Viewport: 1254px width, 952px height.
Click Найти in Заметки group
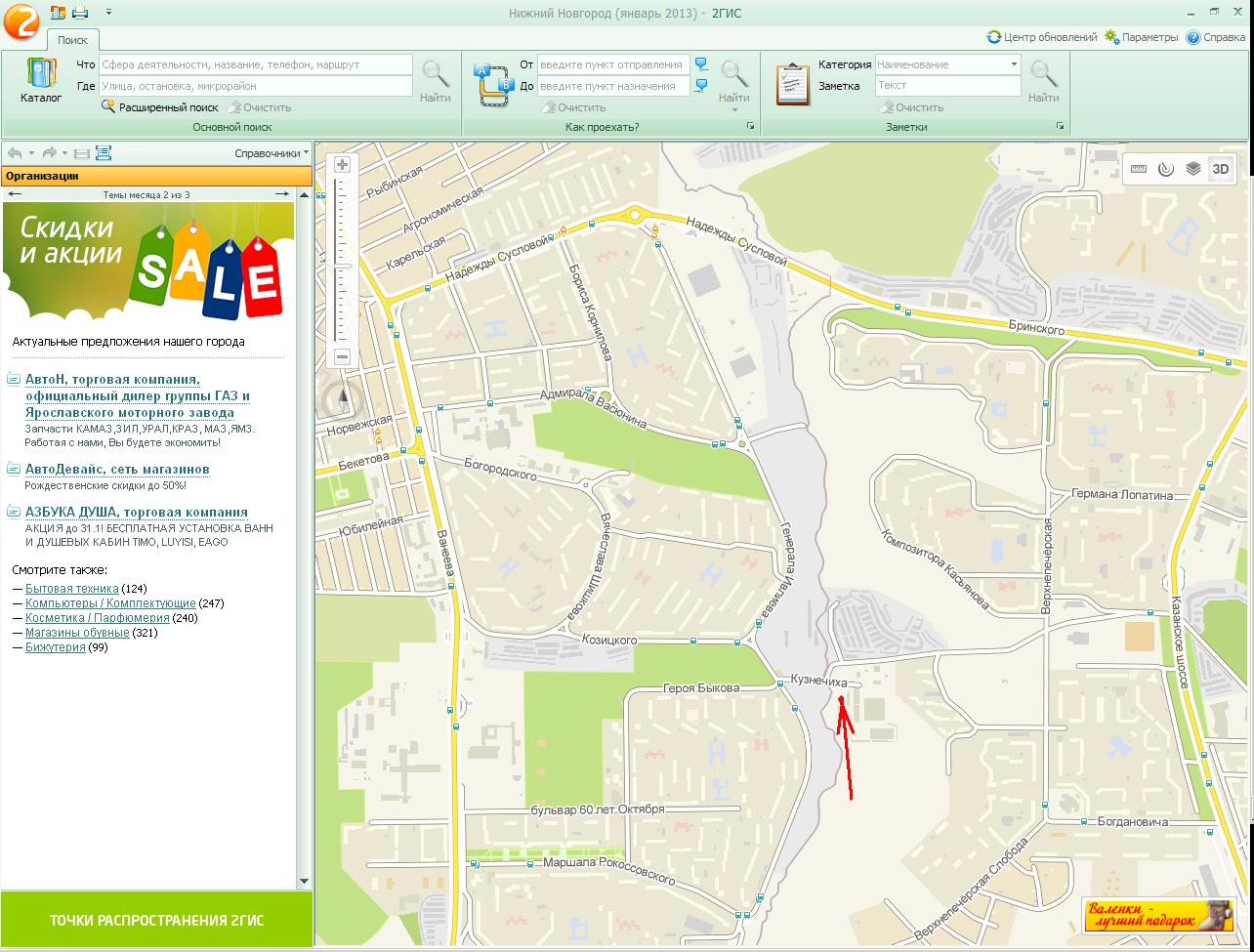point(1044,81)
